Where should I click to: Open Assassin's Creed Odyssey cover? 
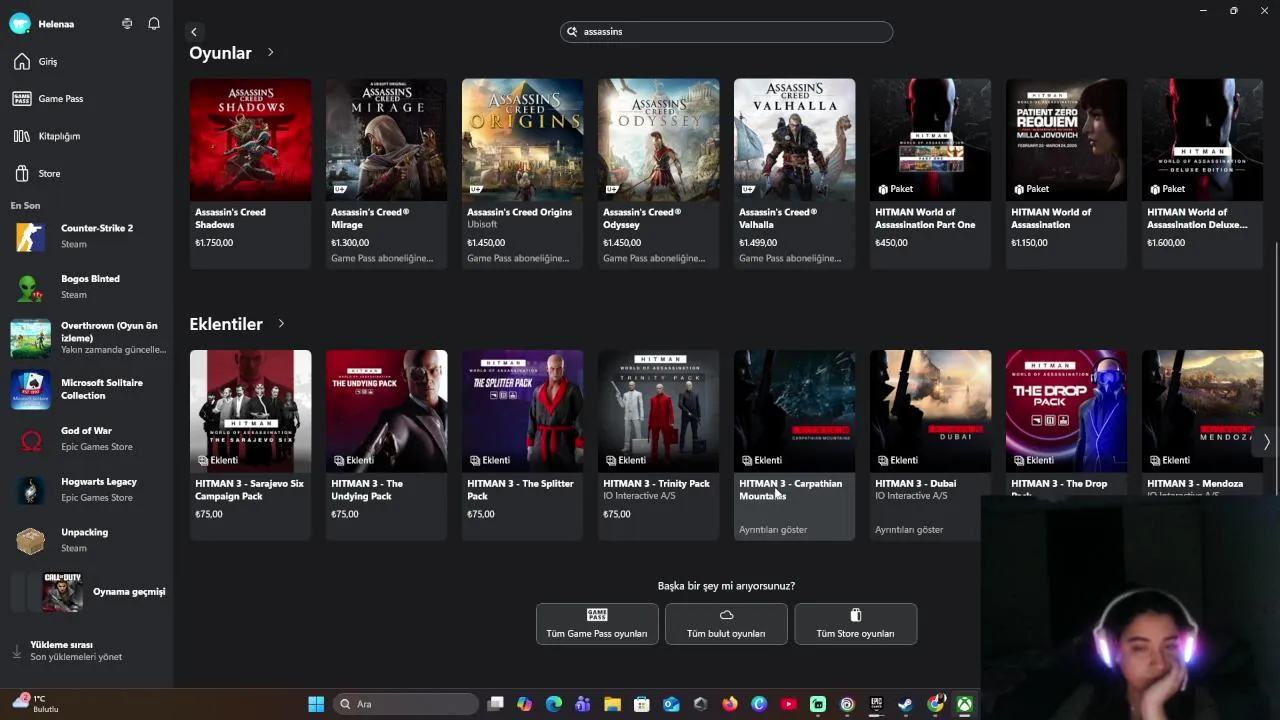pyautogui.click(x=658, y=139)
